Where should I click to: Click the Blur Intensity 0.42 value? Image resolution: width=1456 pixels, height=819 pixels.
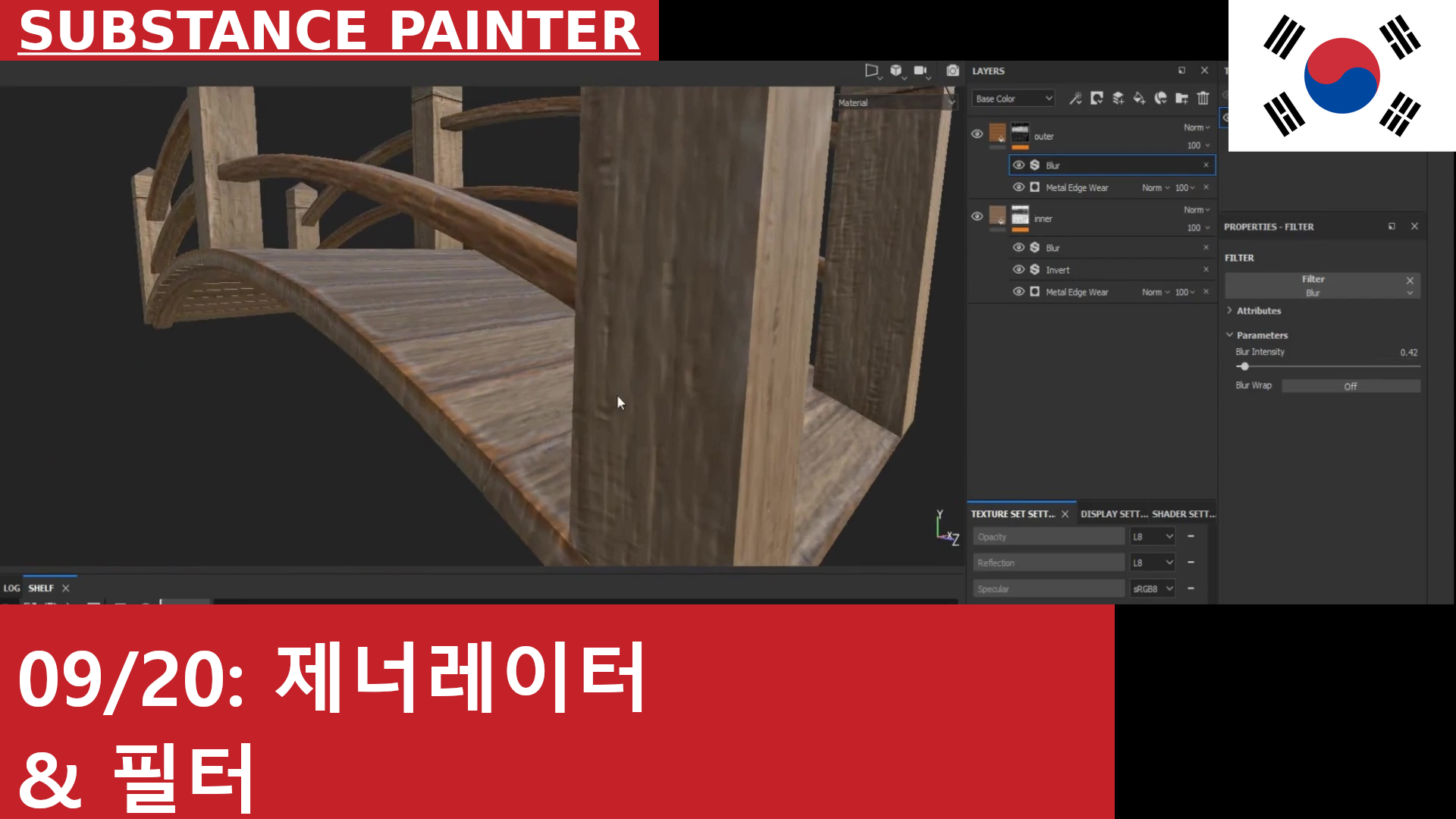click(x=1408, y=353)
